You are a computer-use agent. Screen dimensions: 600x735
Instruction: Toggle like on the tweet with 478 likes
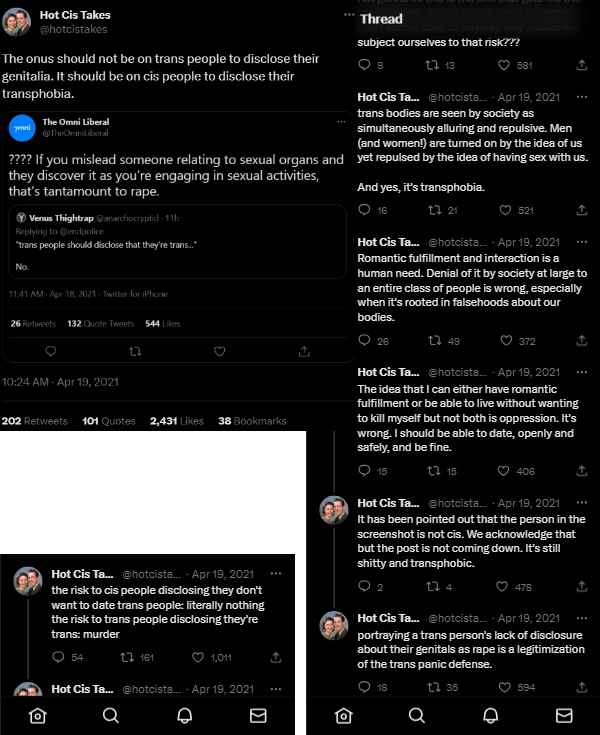505,587
